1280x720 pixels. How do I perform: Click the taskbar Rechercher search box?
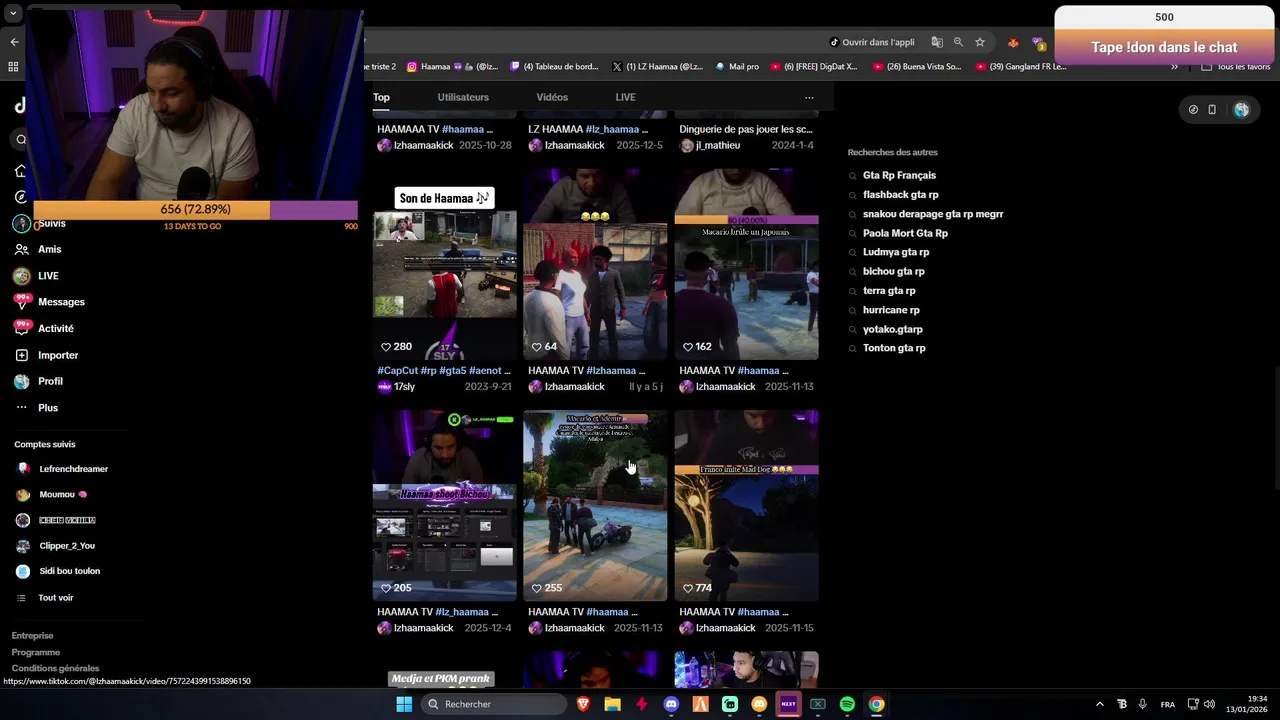pyautogui.click(x=494, y=704)
